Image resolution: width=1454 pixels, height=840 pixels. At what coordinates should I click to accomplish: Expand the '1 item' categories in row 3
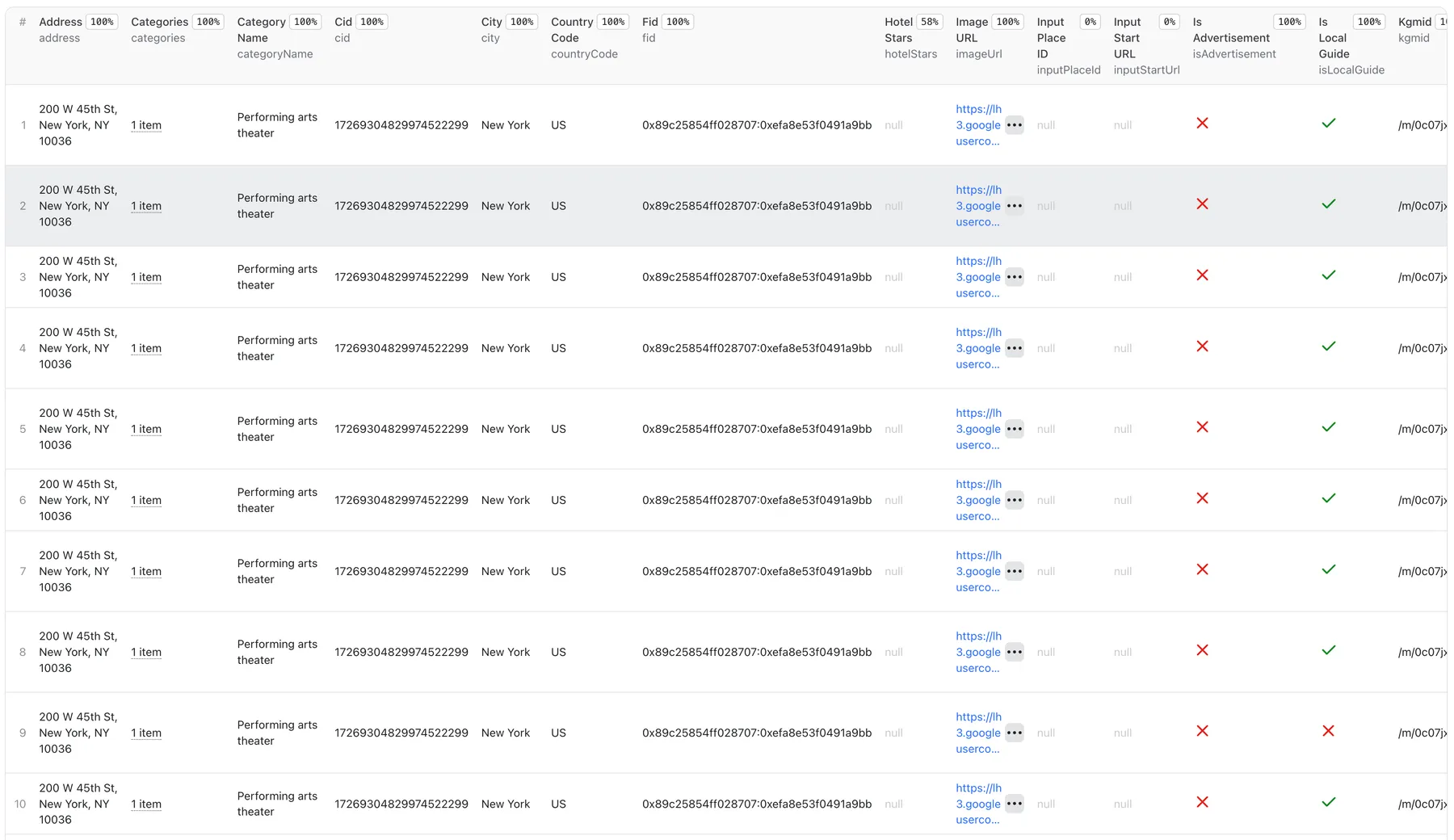click(x=146, y=277)
